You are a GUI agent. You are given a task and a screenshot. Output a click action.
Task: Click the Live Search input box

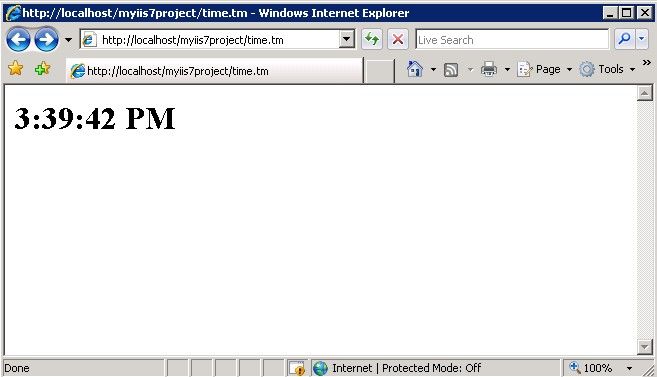[x=512, y=40]
